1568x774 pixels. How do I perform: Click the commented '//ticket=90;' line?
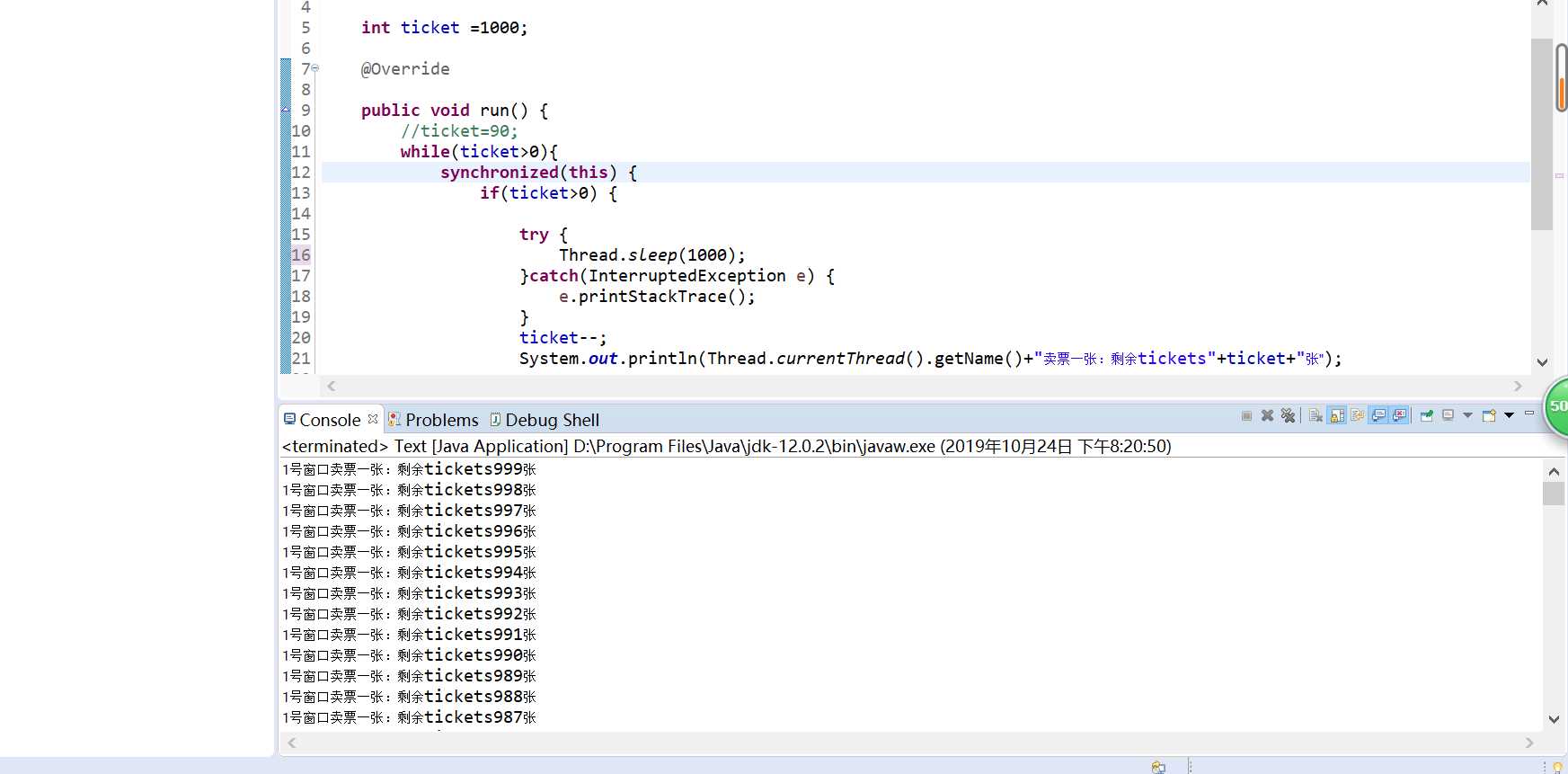[x=459, y=131]
